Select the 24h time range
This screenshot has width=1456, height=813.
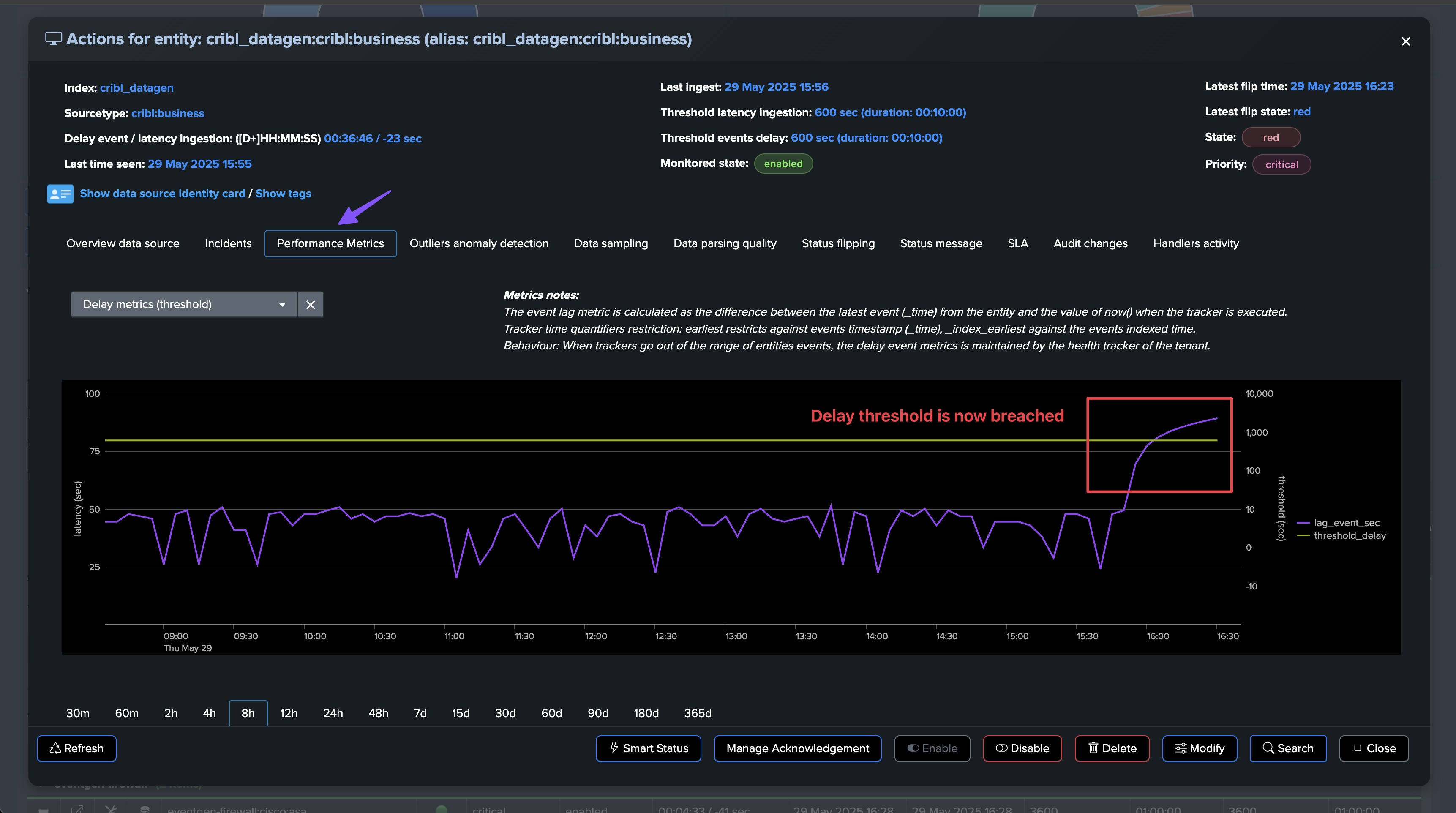333,713
